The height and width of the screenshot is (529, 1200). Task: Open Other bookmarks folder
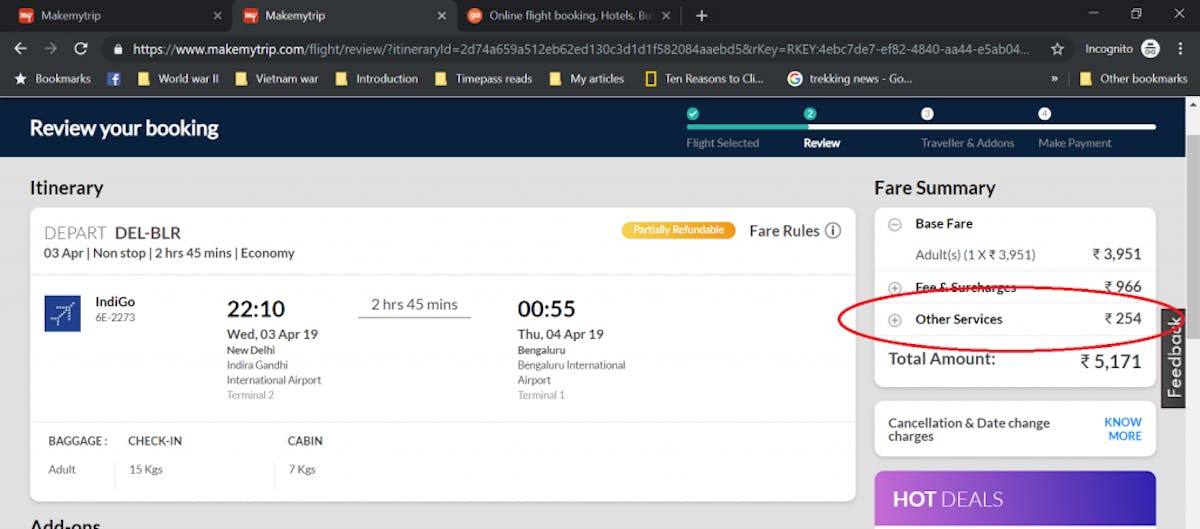point(1134,78)
